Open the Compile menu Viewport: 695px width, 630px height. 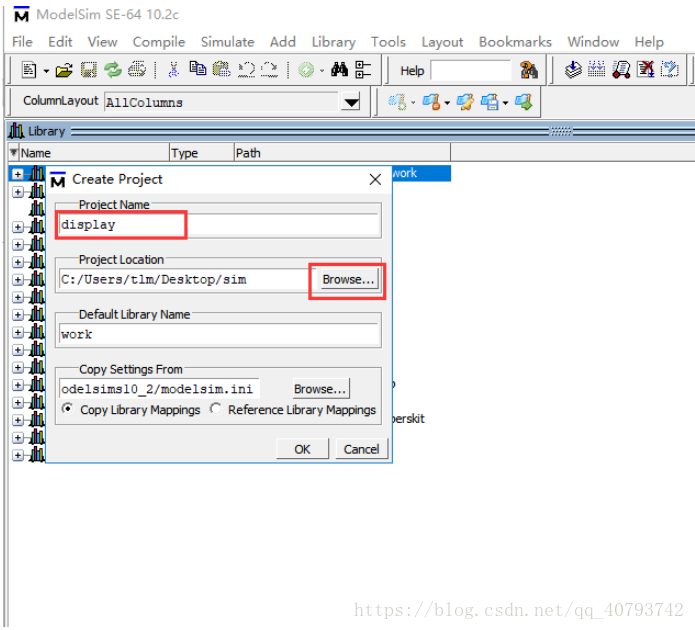159,42
